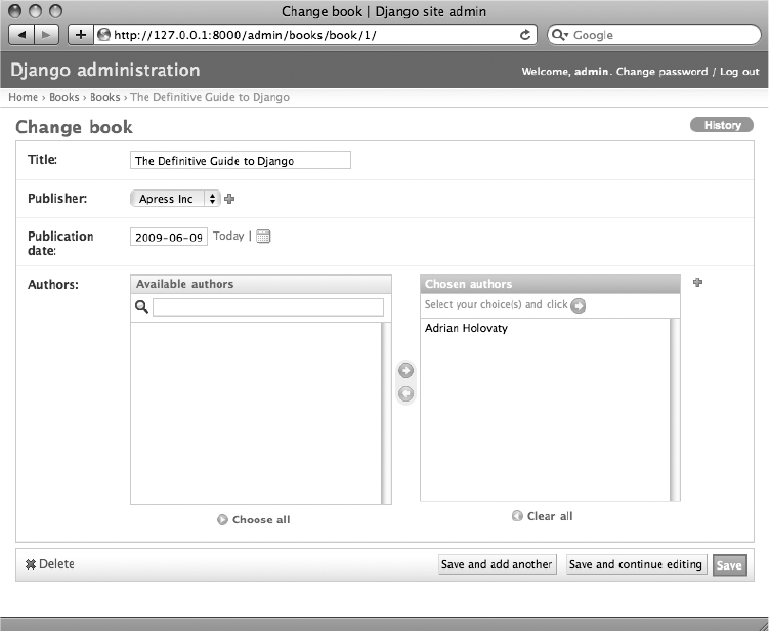Open the History page for this book

(x=722, y=125)
